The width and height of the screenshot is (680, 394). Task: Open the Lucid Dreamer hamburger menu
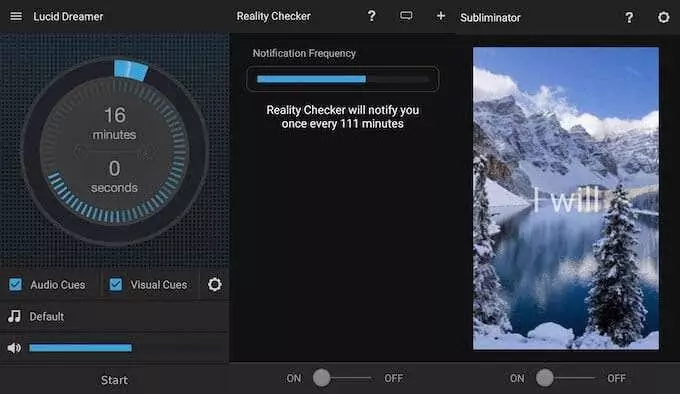[16, 16]
